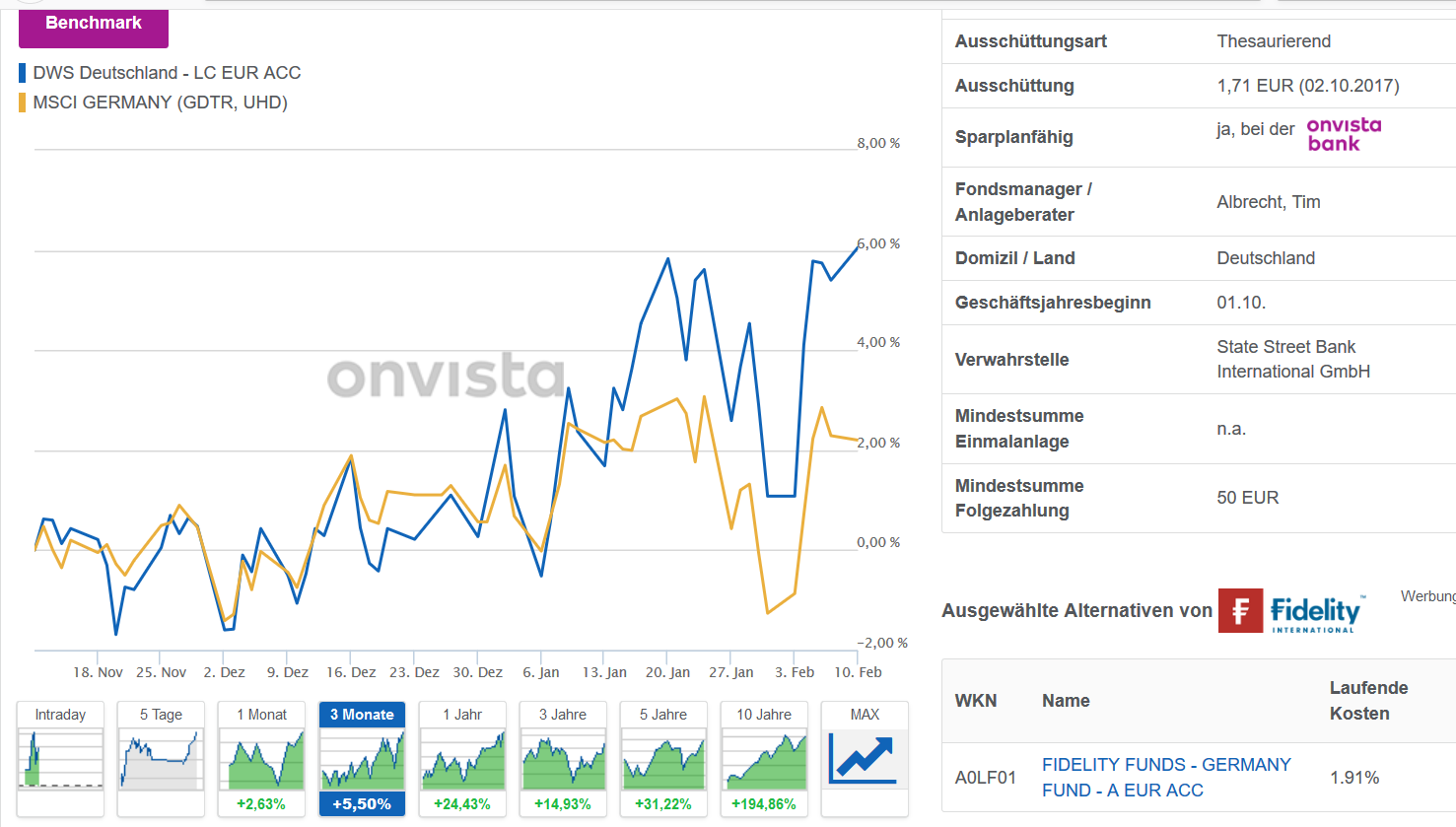The image size is (1456, 827).
Task: Toggle the DWS Deutschland series in the legend
Action: [167, 72]
